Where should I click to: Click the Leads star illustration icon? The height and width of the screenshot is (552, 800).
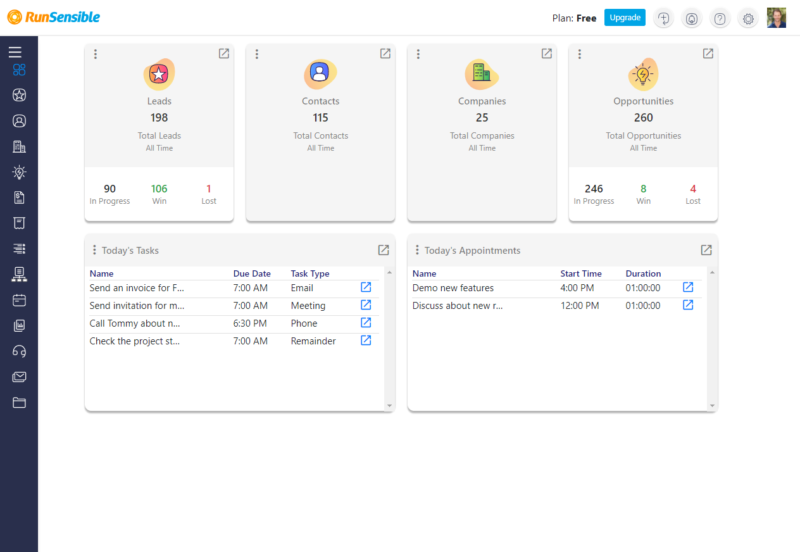(x=159, y=74)
